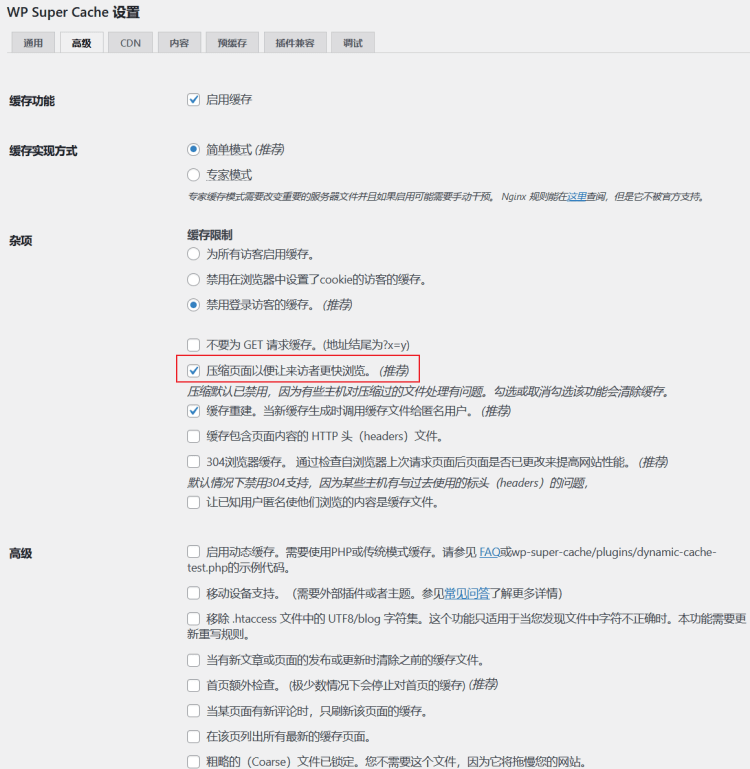Enable 不要为 GET 请求缓存 checkbox

[x=193, y=345]
